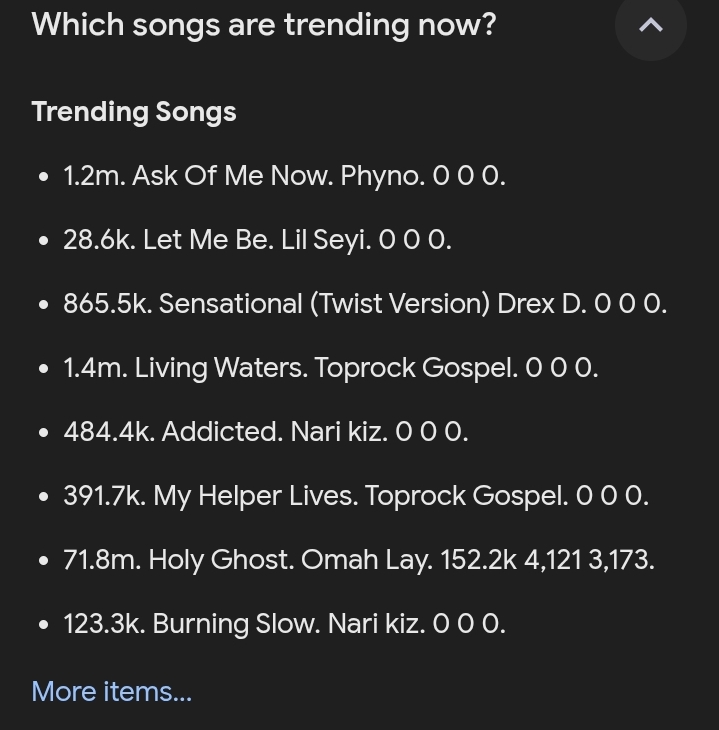Click the bullet beside "Addicted"
Image resolution: width=719 pixels, height=730 pixels.
[43, 433]
